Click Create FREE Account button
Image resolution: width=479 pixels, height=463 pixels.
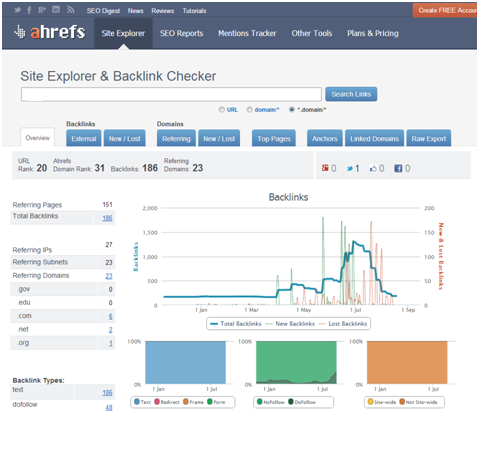(x=445, y=10)
